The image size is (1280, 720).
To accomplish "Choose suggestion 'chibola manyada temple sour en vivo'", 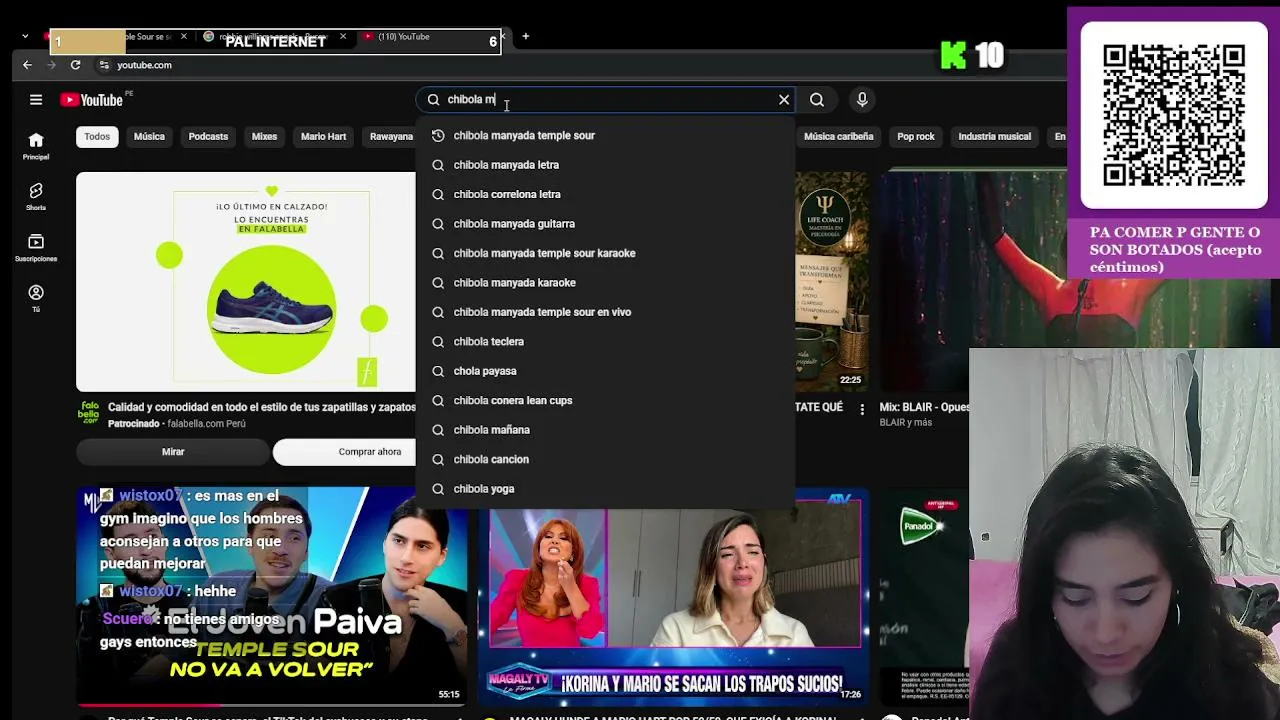I will pyautogui.click(x=606, y=312).
